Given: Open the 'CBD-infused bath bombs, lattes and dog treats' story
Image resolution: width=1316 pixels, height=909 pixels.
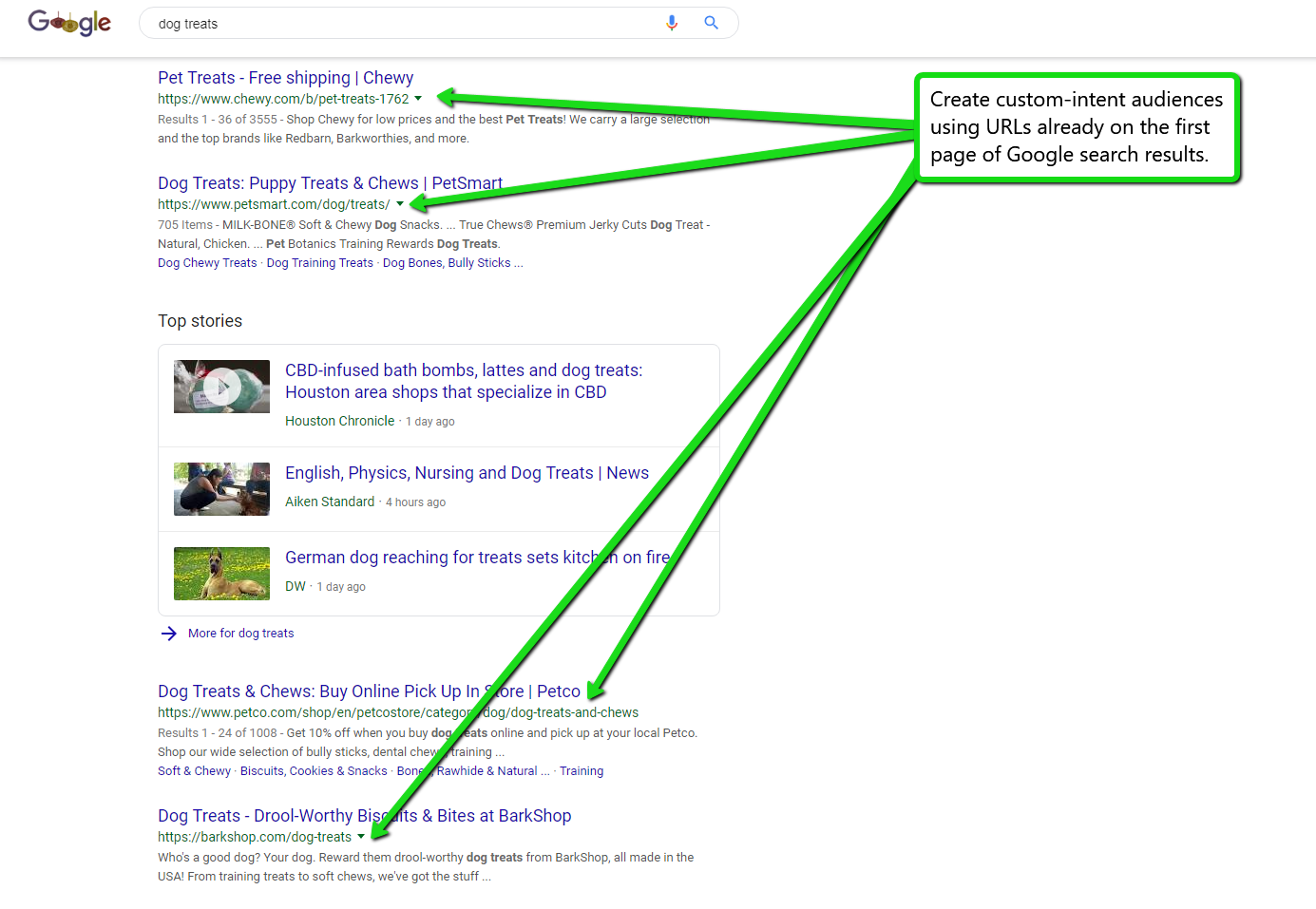Looking at the screenshot, I should coord(464,381).
